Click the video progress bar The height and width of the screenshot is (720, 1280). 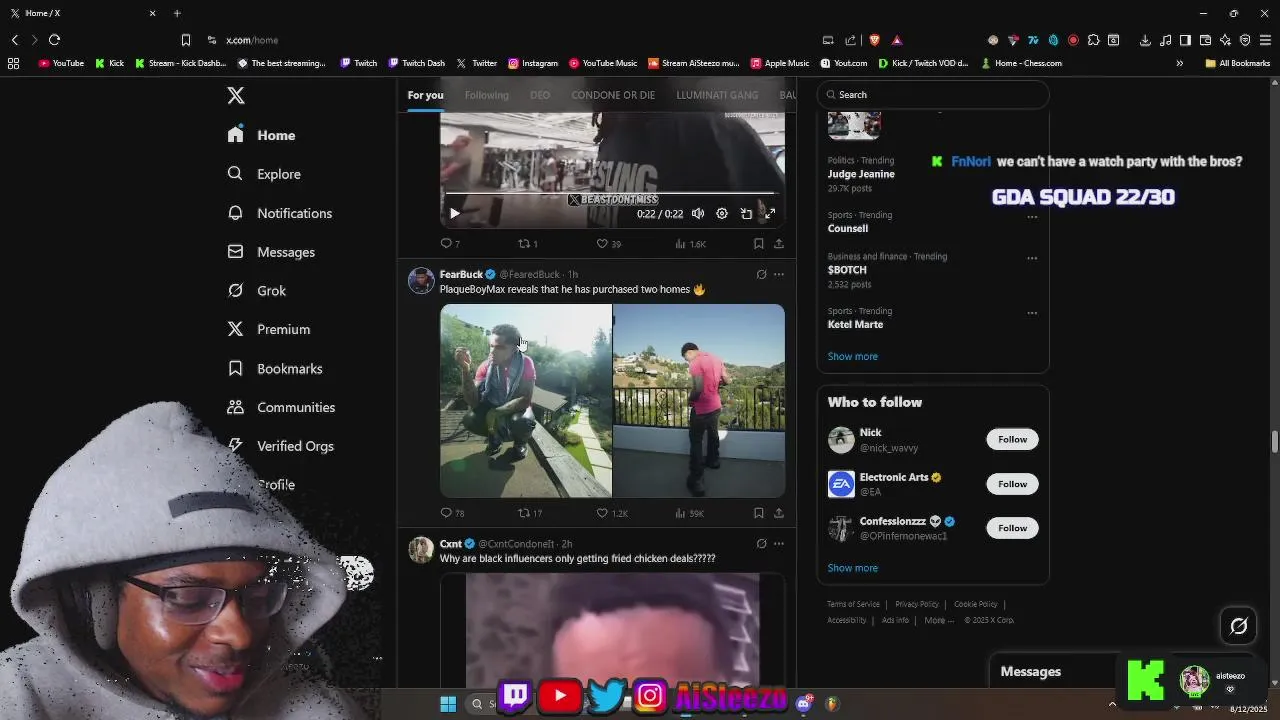(612, 193)
